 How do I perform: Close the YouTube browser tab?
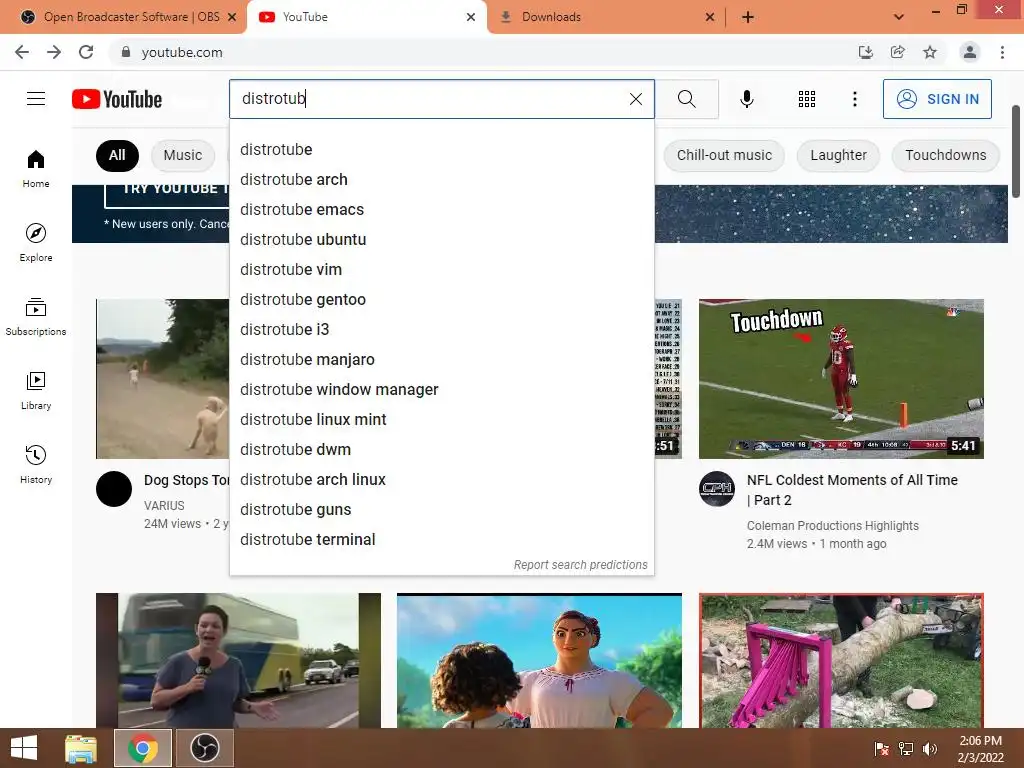pyautogui.click(x=471, y=17)
